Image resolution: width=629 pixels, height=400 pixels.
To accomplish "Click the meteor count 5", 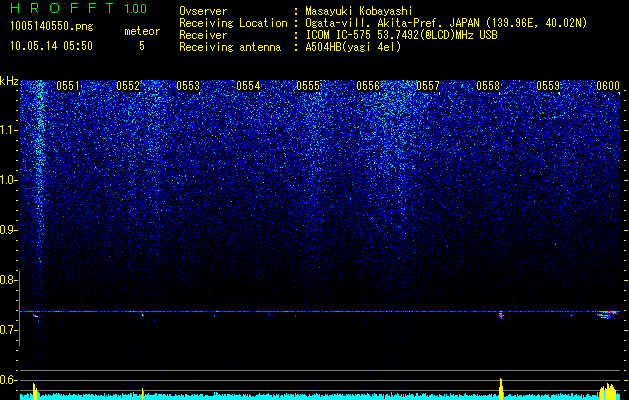I will point(142,46).
